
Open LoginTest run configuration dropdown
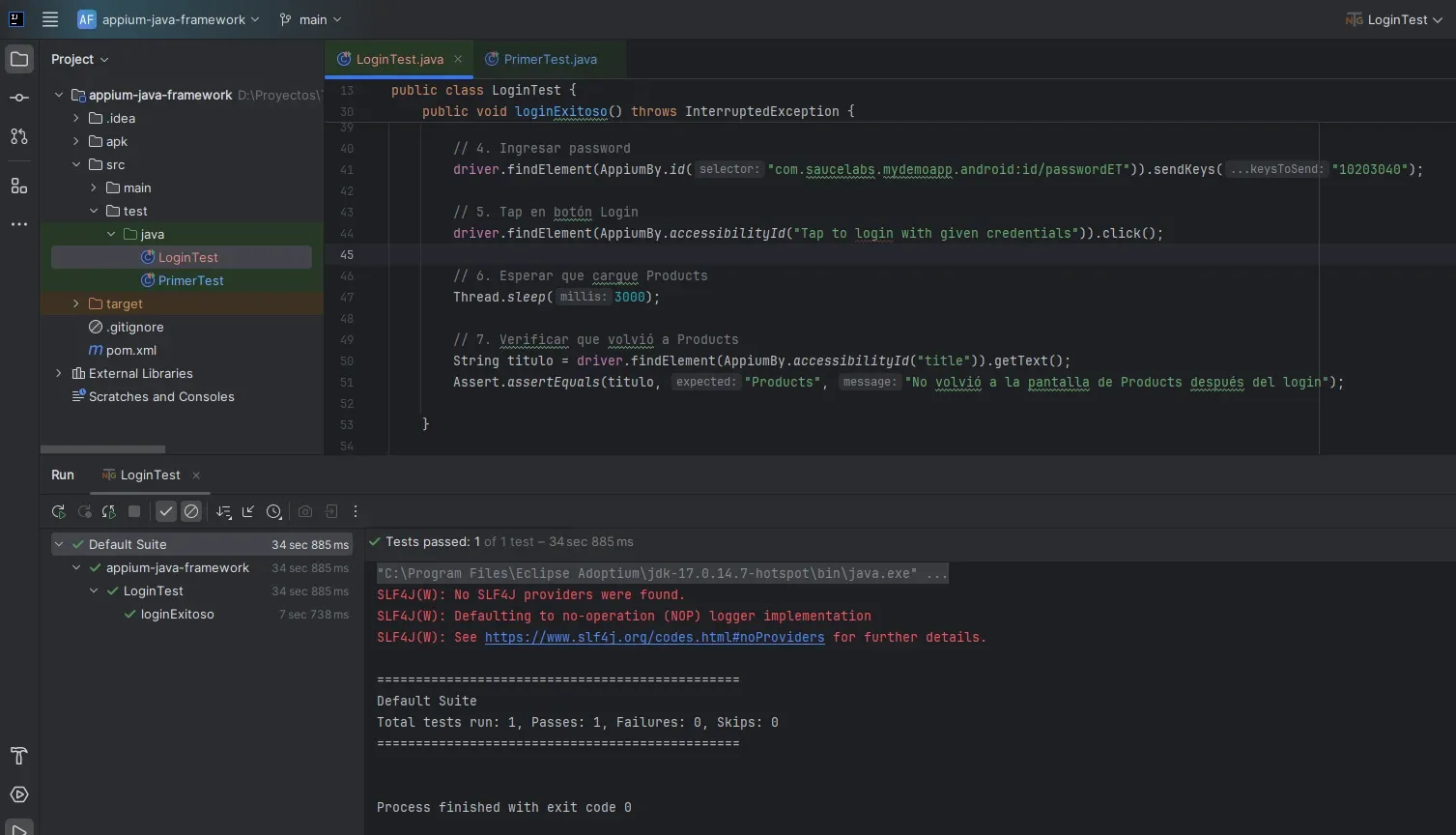tap(1393, 19)
